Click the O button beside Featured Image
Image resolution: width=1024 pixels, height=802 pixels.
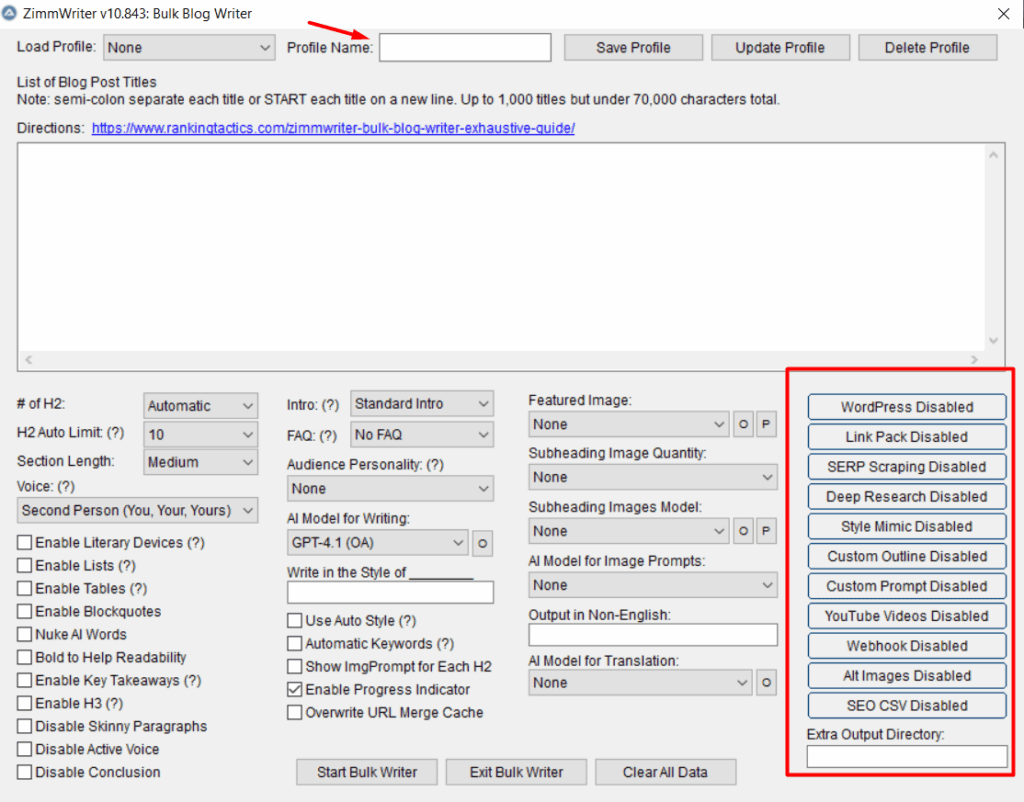(x=744, y=424)
